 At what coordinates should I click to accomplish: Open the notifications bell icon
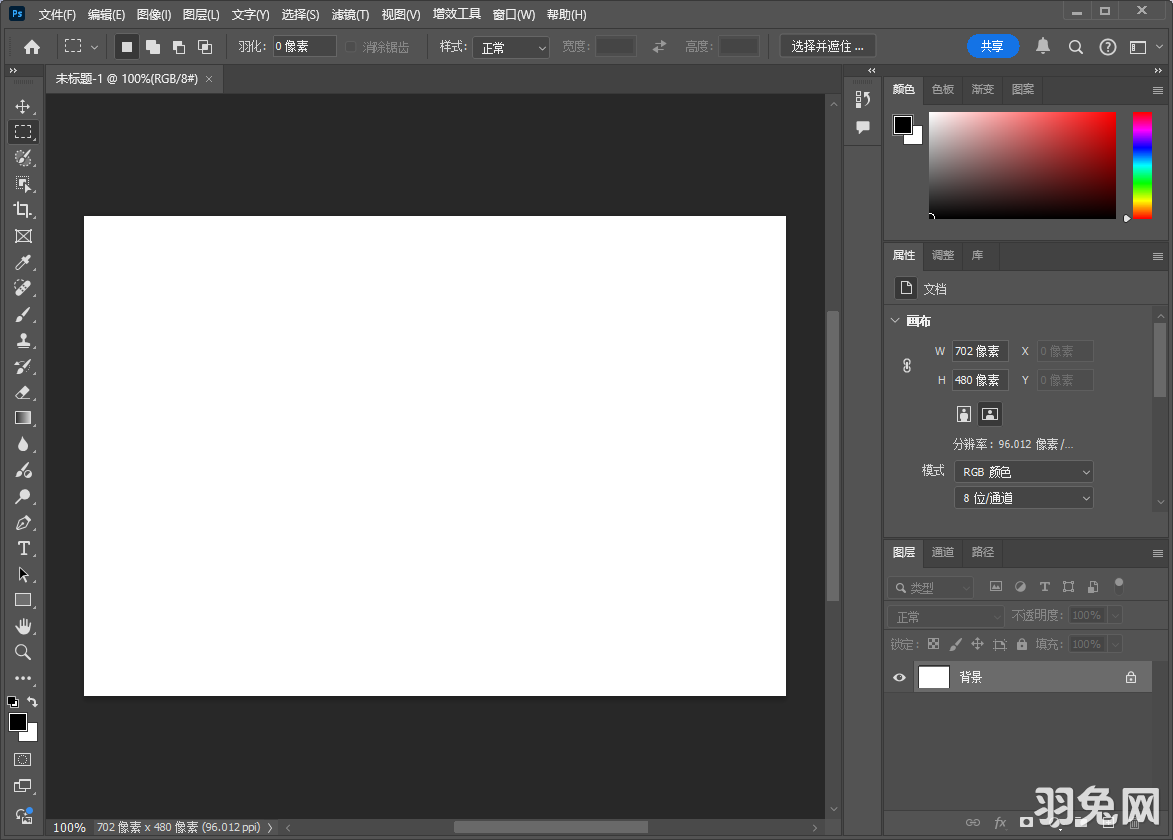(1042, 46)
